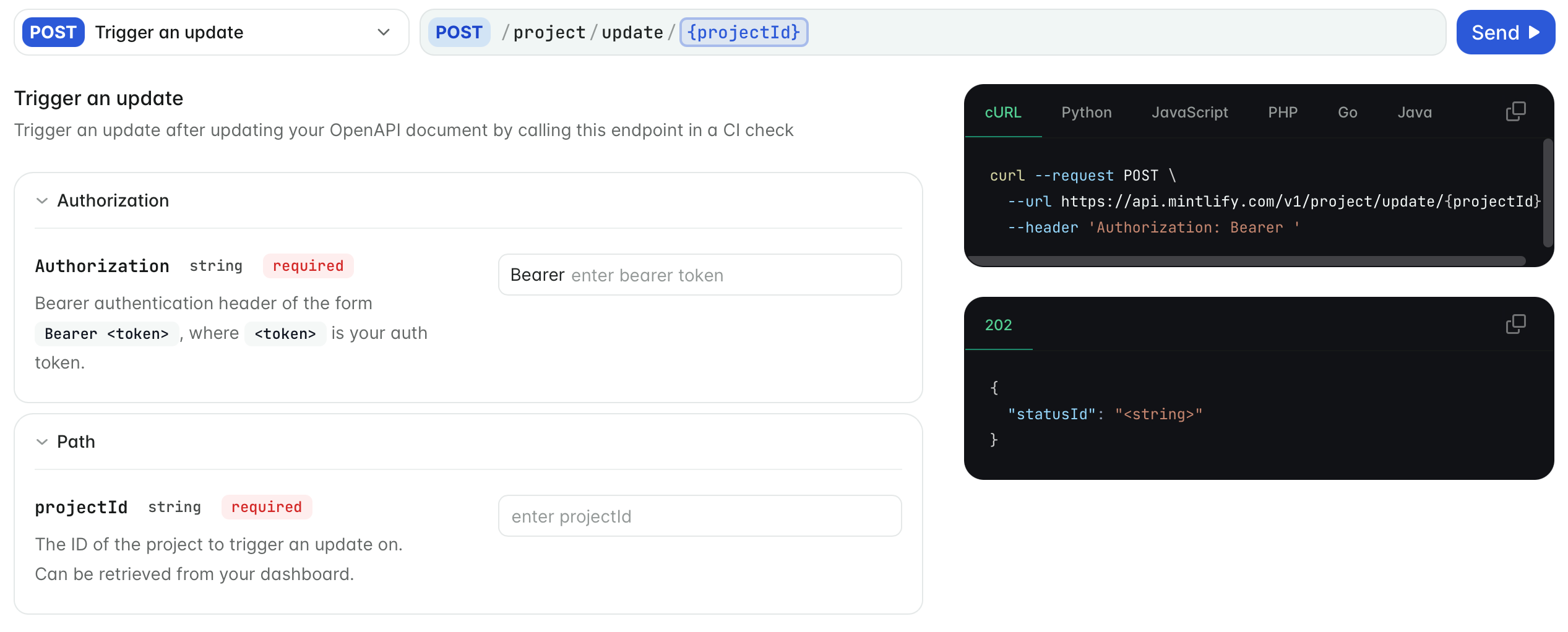This screenshot has width=1568, height=632.
Task: Select the Java code tab
Action: (1415, 112)
